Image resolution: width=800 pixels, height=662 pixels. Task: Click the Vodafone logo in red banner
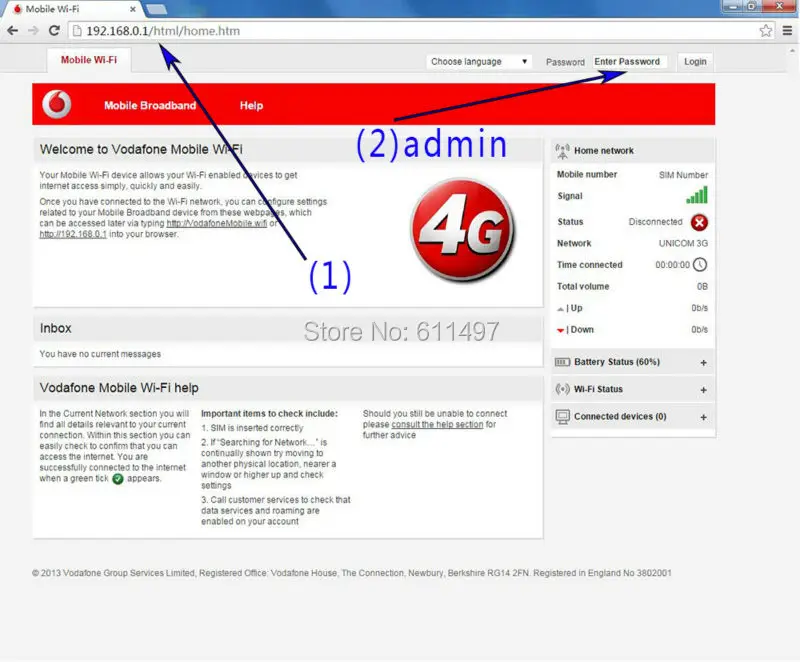pos(57,104)
